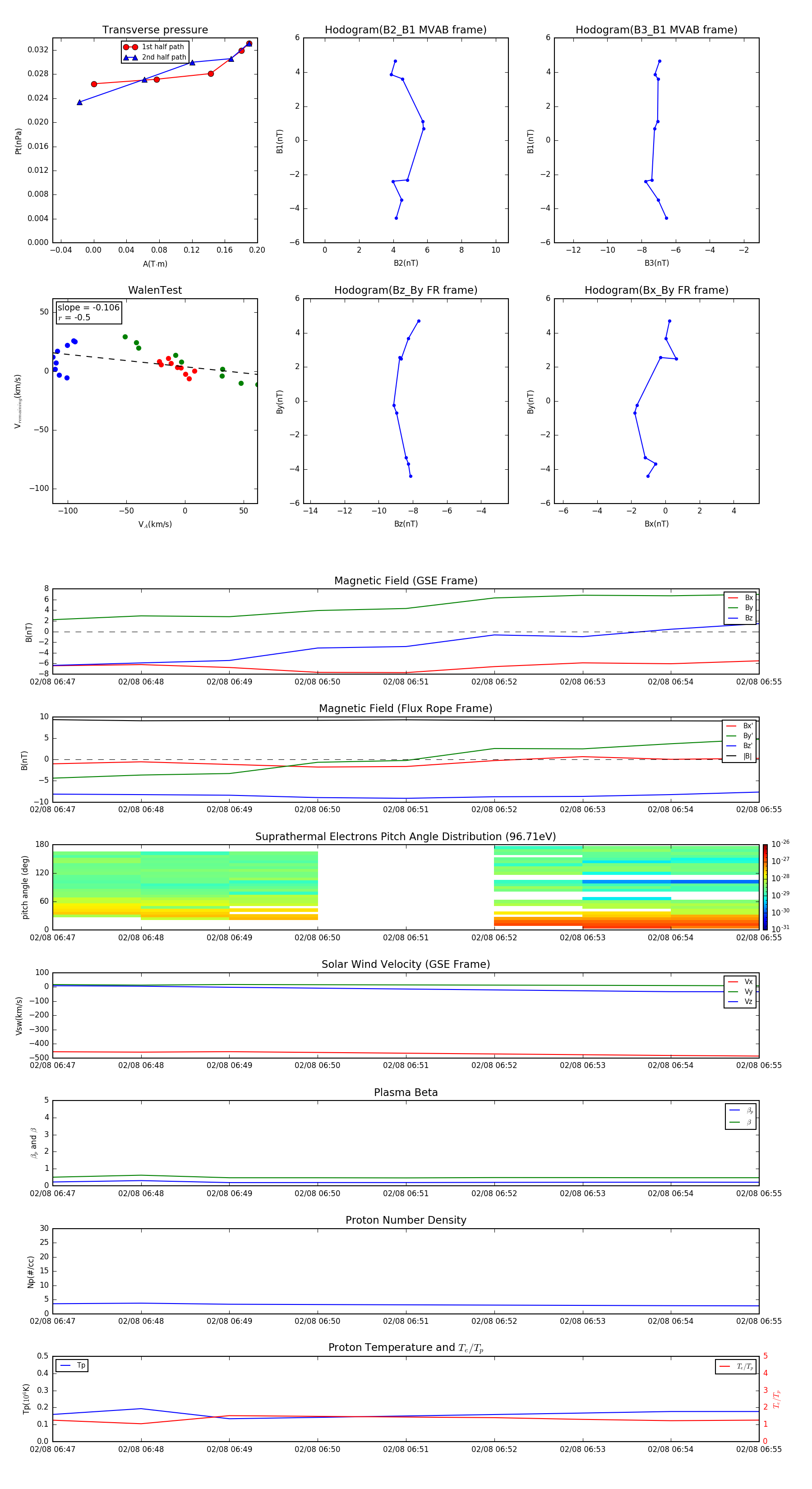Click the "V_A(km/s)" axis label under WalenTest
The height and width of the screenshot is (1489, 812).
[155, 524]
